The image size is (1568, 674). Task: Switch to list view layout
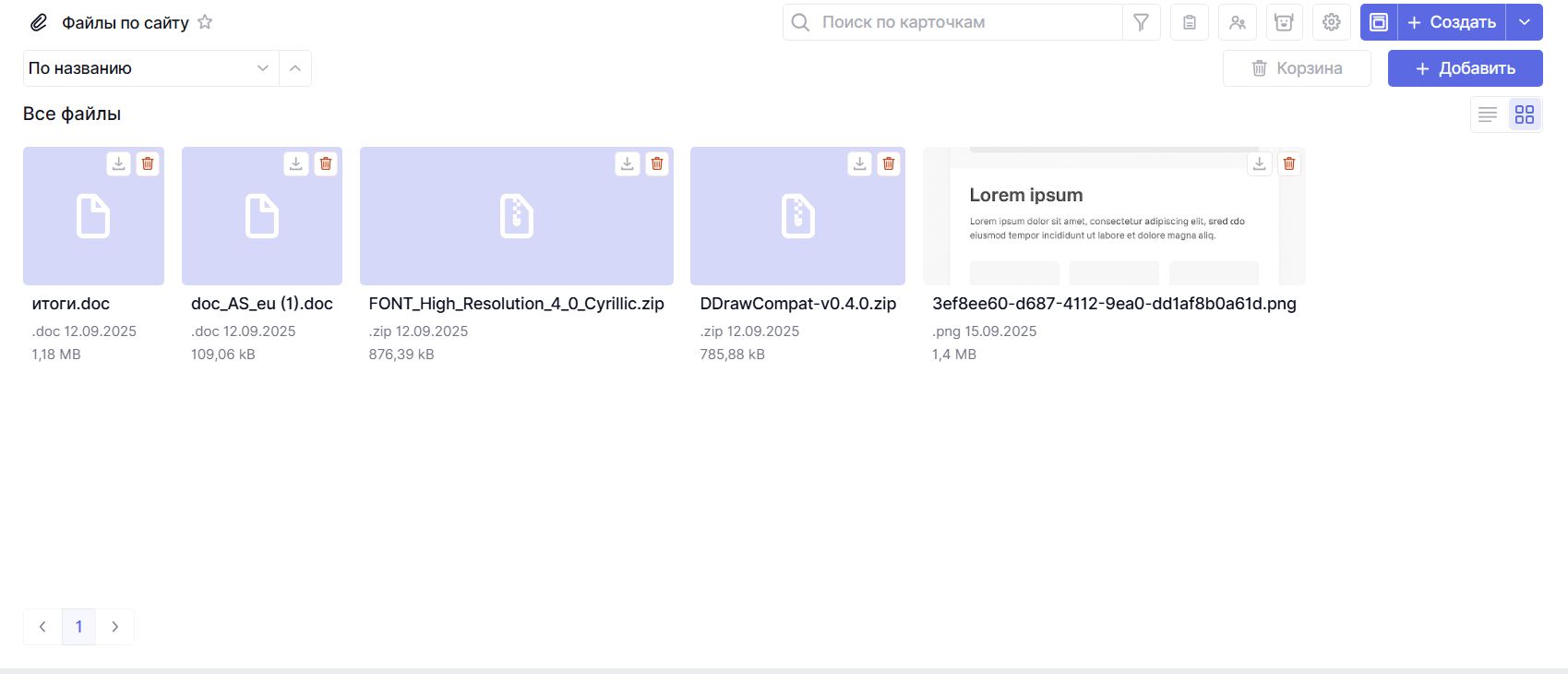coord(1488,114)
